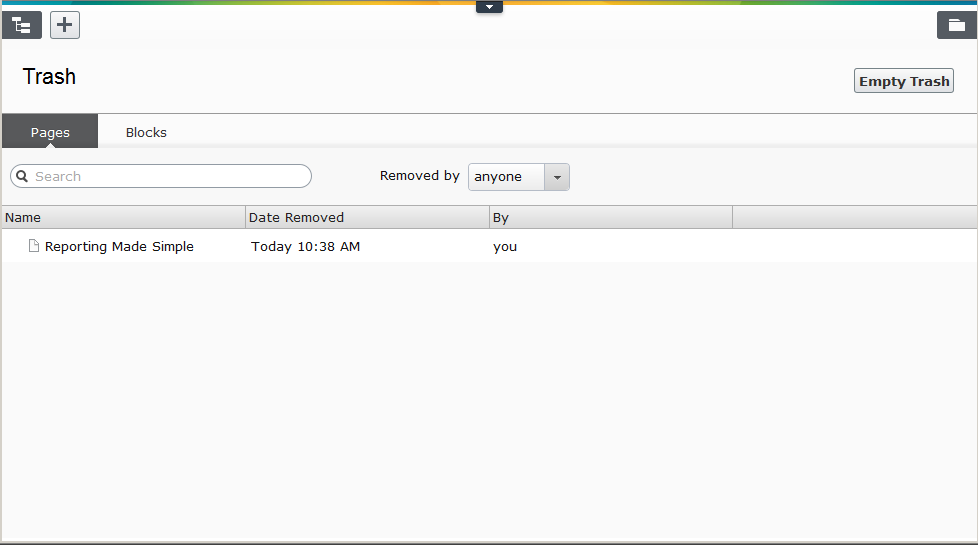The width and height of the screenshot is (978, 545).
Task: Click the plus icon to add content
Action: pyautogui.click(x=65, y=25)
